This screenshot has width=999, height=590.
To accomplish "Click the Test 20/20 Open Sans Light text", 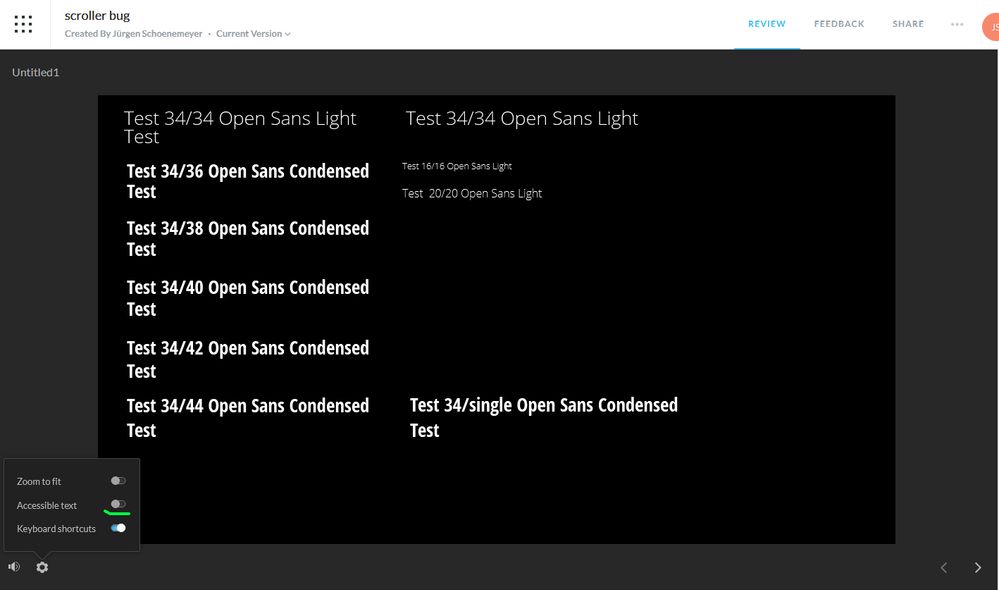I will tap(472, 193).
